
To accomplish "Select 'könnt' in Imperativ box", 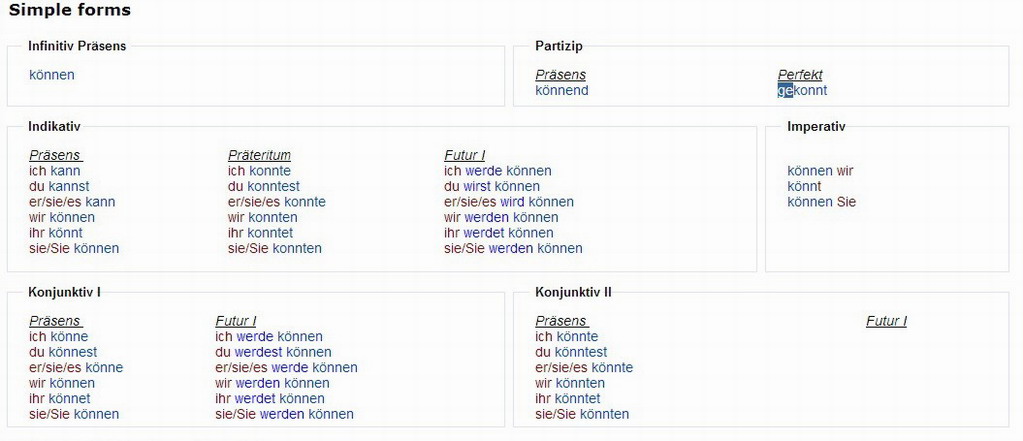I will click(804, 187).
